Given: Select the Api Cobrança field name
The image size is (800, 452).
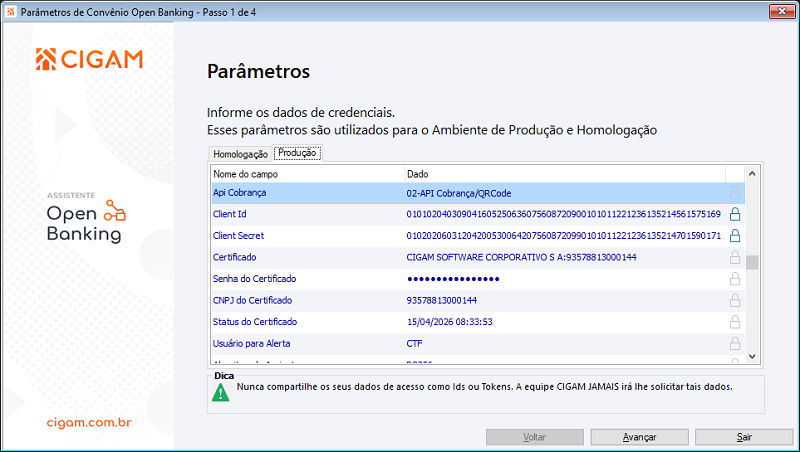Looking at the screenshot, I should (239, 193).
